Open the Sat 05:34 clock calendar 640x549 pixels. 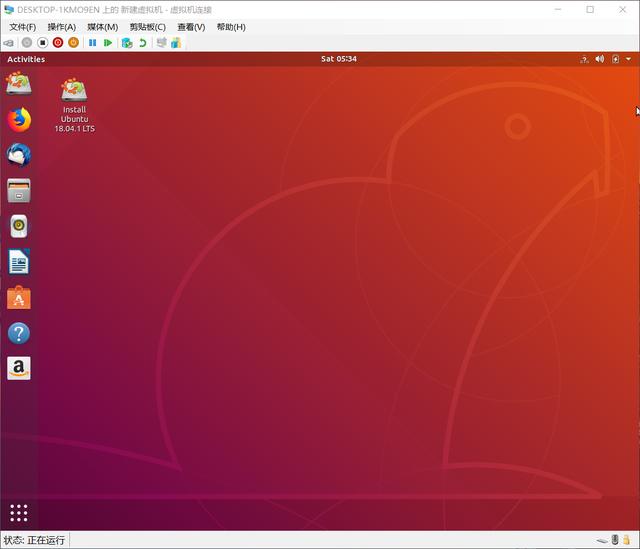[x=339, y=59]
